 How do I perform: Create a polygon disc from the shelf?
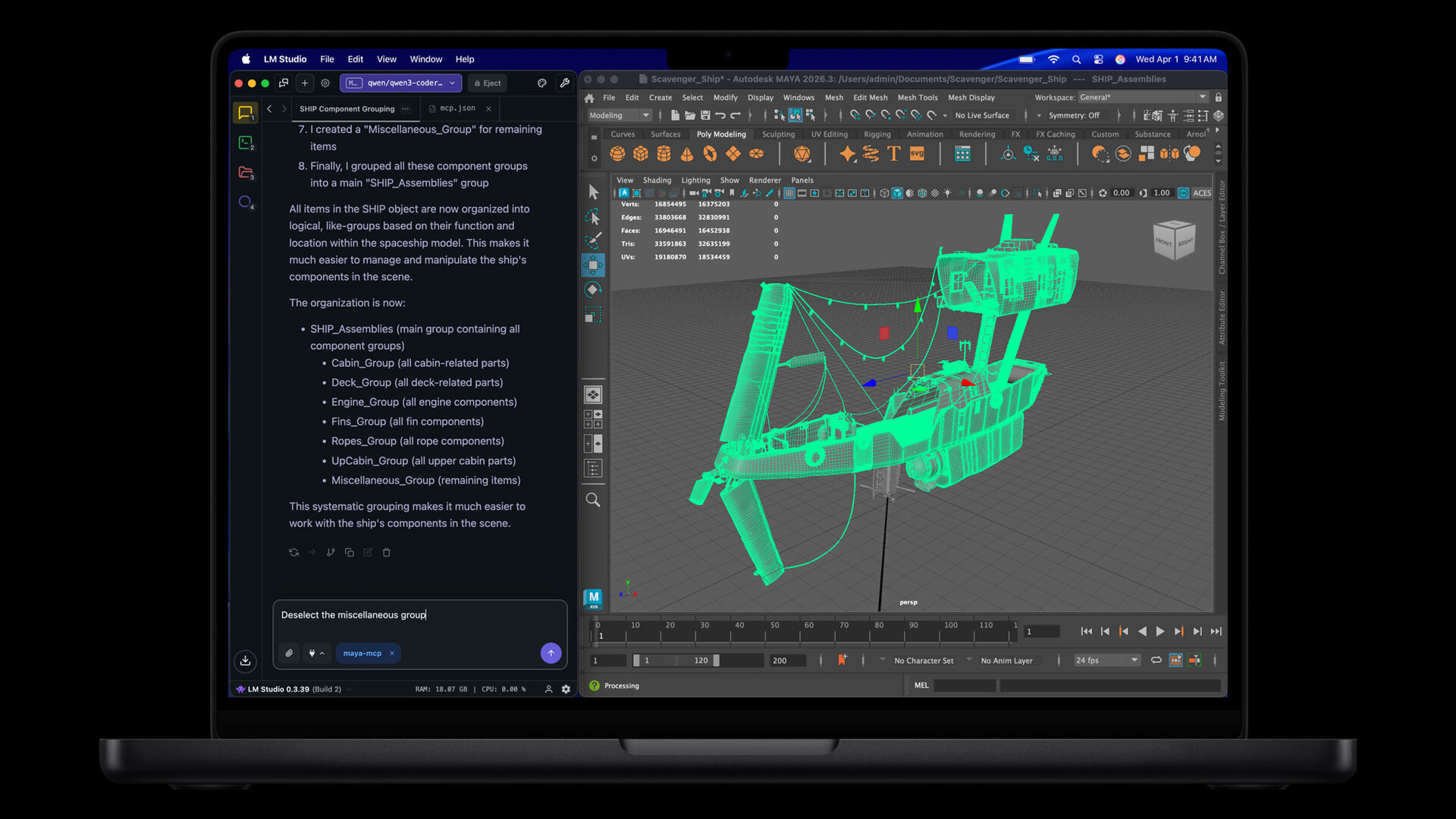click(x=756, y=154)
